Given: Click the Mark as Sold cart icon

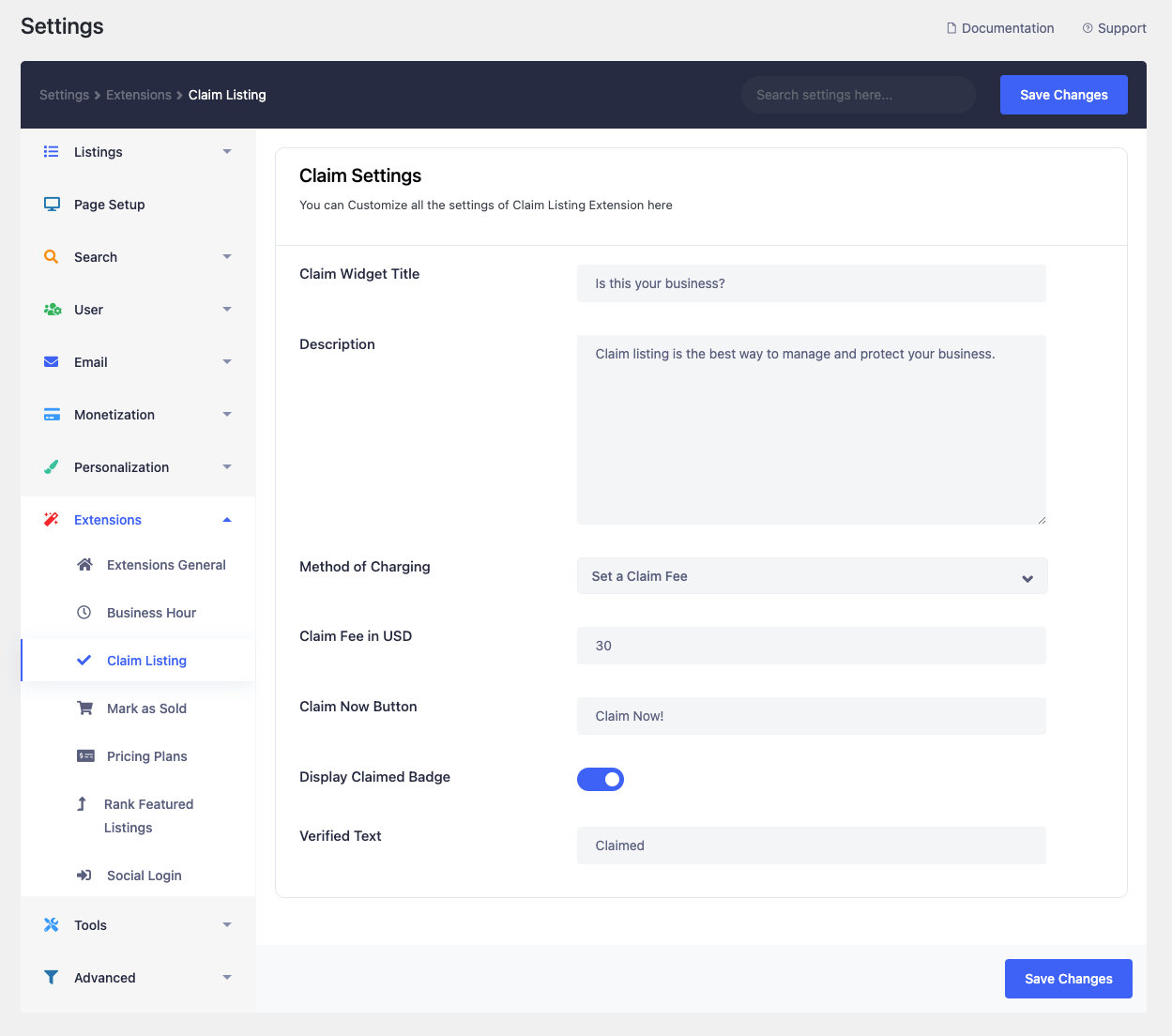Looking at the screenshot, I should (x=84, y=708).
